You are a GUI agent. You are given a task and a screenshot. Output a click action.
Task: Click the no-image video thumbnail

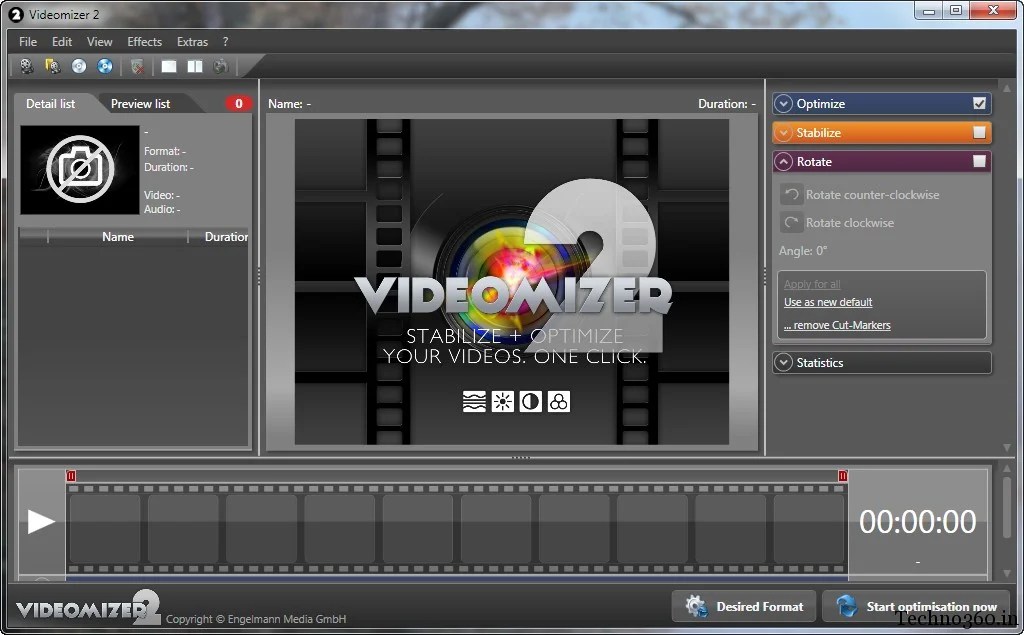click(80, 170)
